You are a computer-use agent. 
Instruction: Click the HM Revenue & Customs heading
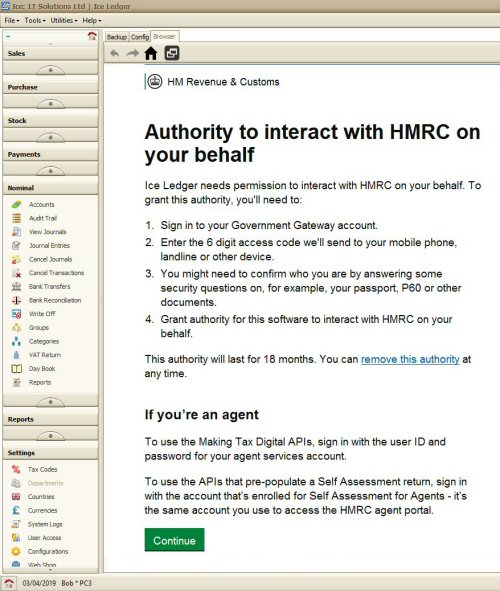[223, 82]
